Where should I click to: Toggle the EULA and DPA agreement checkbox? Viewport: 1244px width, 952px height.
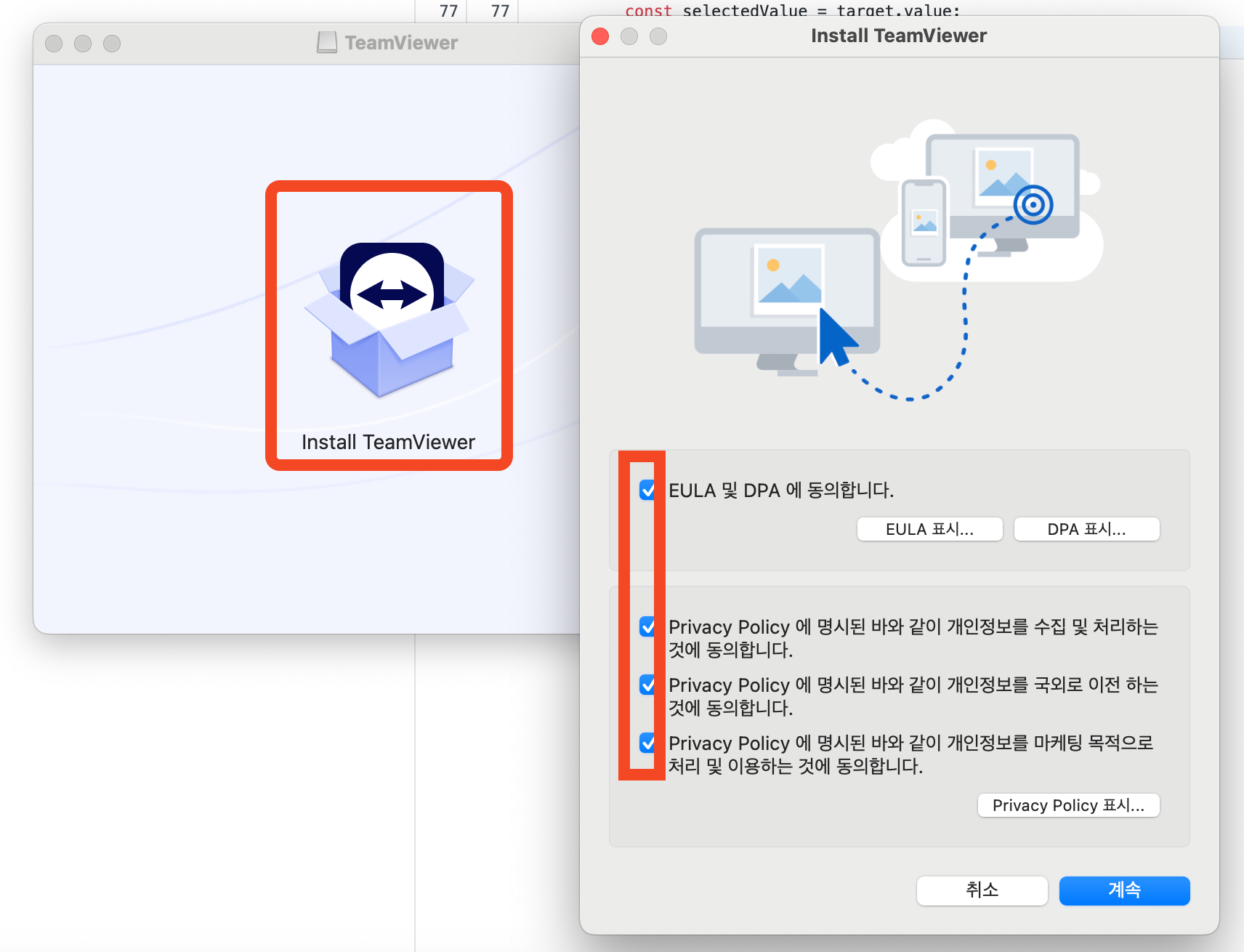[x=647, y=490]
